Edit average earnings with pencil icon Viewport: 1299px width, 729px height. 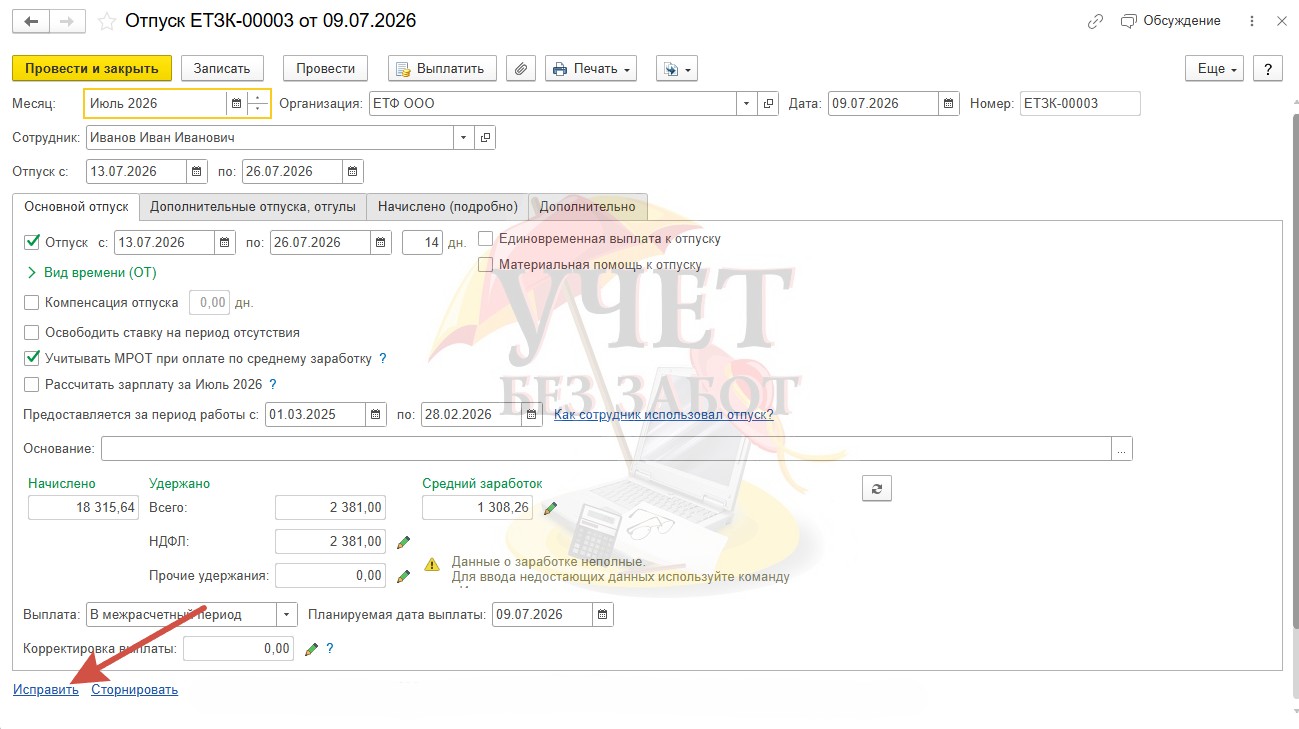click(550, 508)
